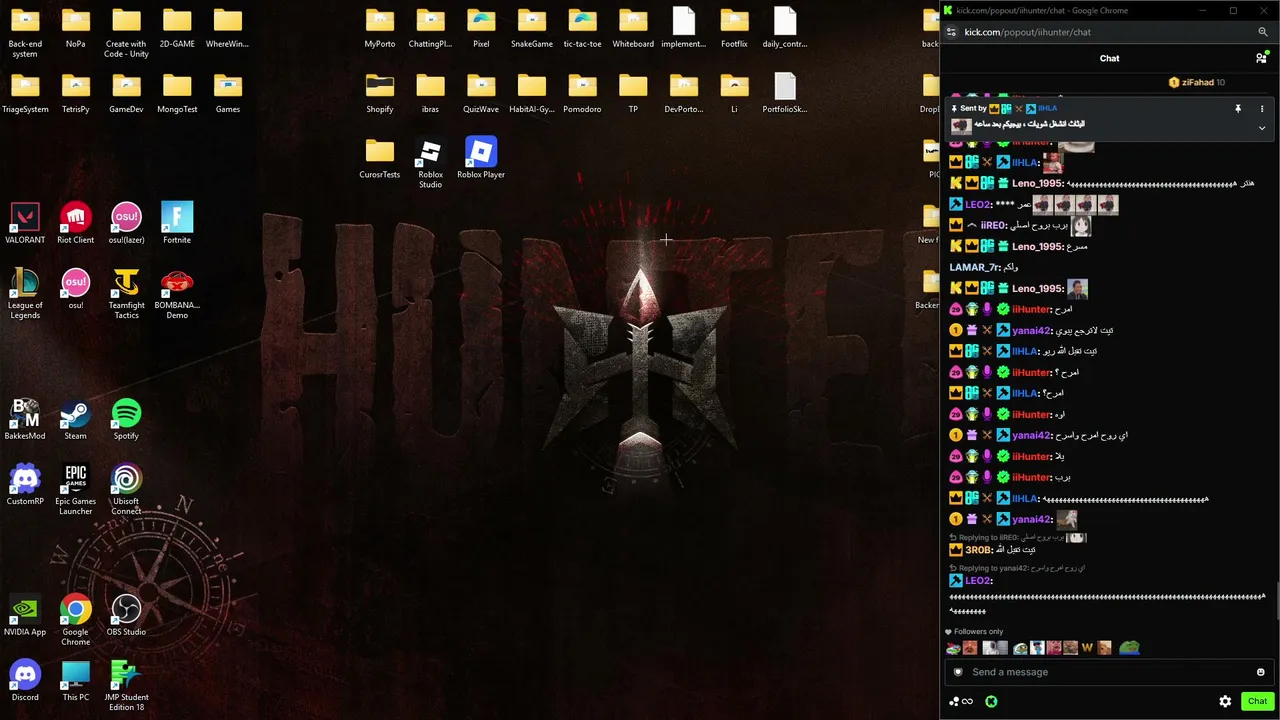Select the OBS Studio desktop icon
Image resolution: width=1280 pixels, height=720 pixels.
coord(126,616)
